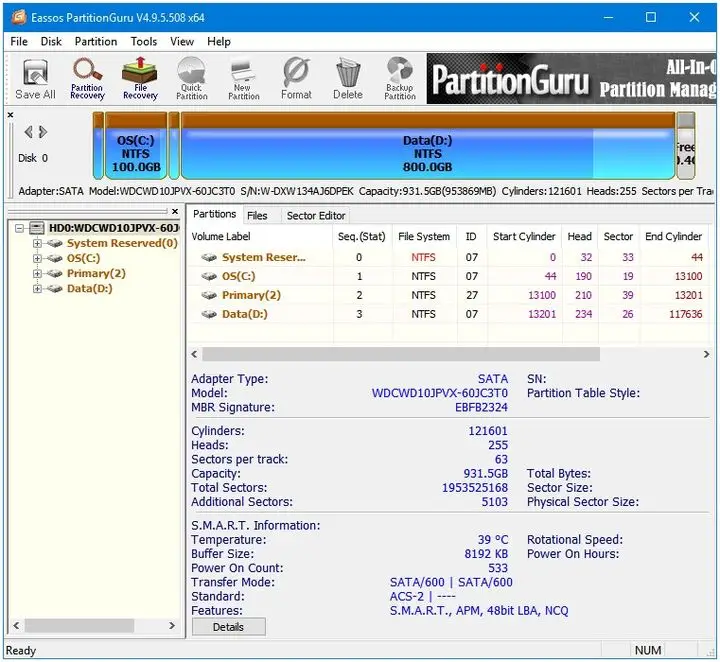Click the HD0 hard disk icon in tree

(x=37, y=228)
